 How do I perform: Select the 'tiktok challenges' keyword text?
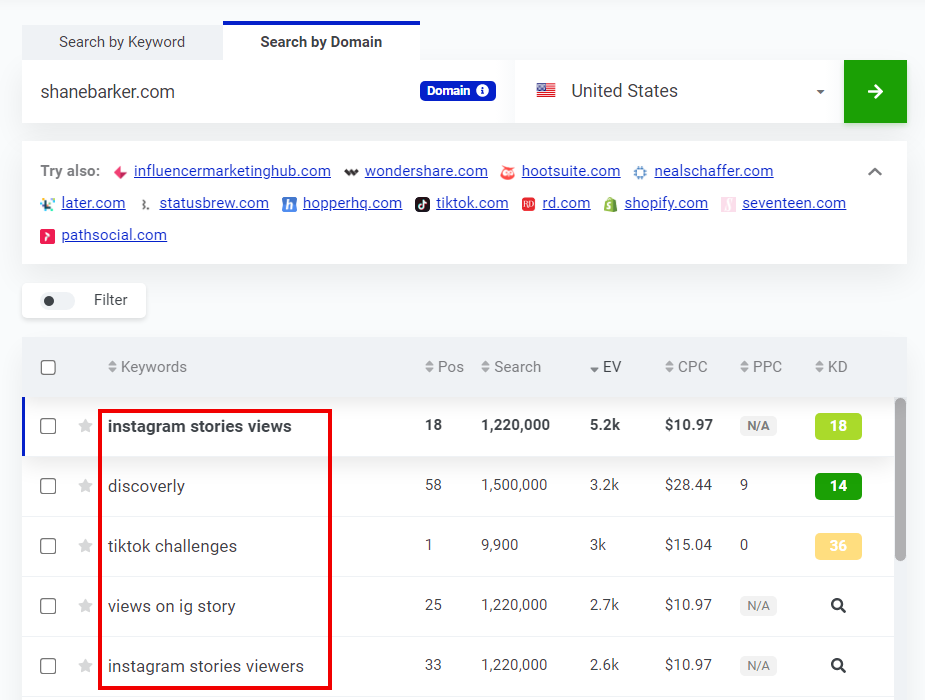(x=172, y=546)
